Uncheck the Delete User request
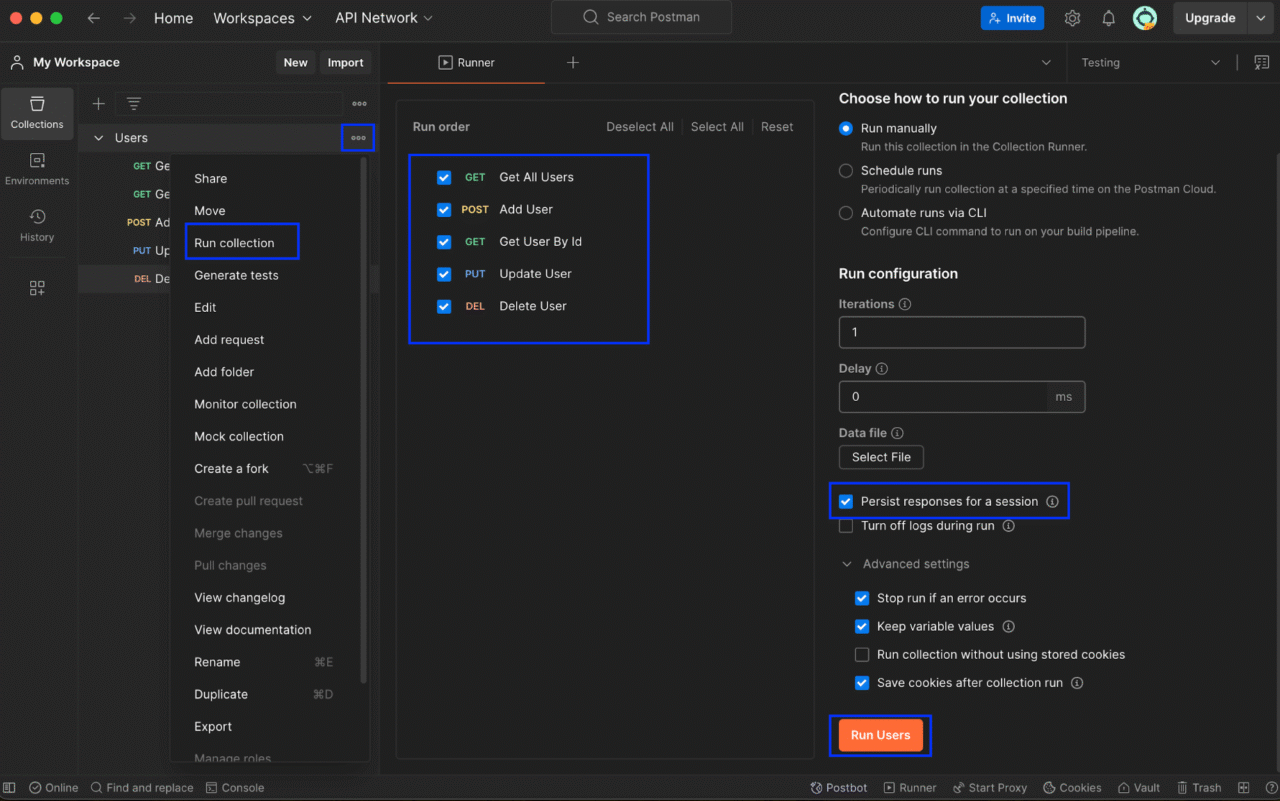 444,307
